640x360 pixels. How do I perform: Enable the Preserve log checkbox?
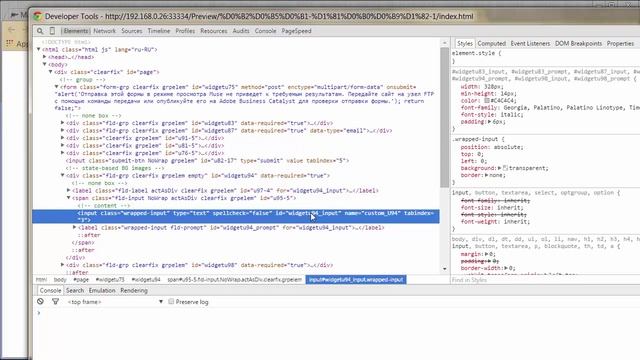pos(171,302)
